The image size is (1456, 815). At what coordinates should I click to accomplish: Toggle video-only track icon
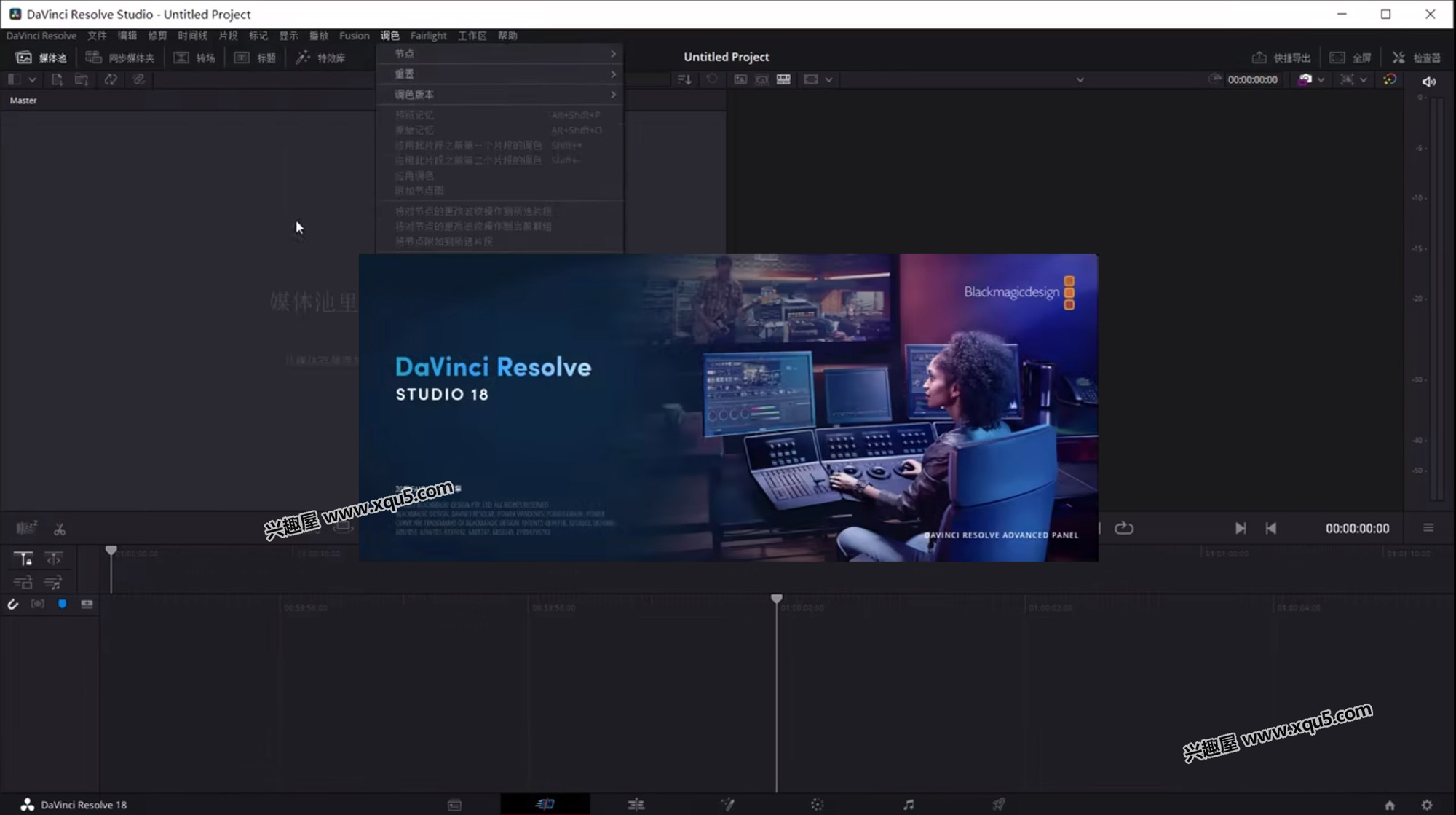point(23,582)
